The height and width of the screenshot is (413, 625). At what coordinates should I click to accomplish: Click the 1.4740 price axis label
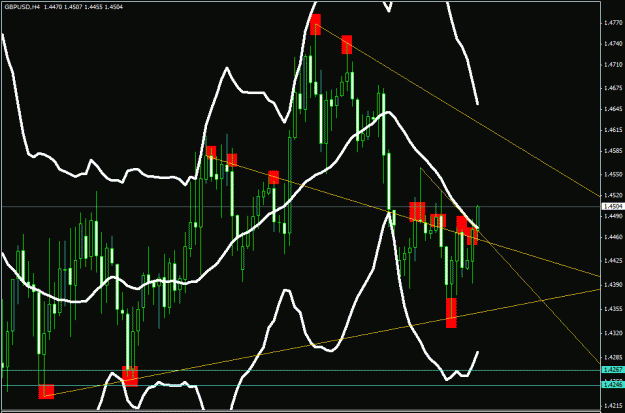(x=612, y=44)
